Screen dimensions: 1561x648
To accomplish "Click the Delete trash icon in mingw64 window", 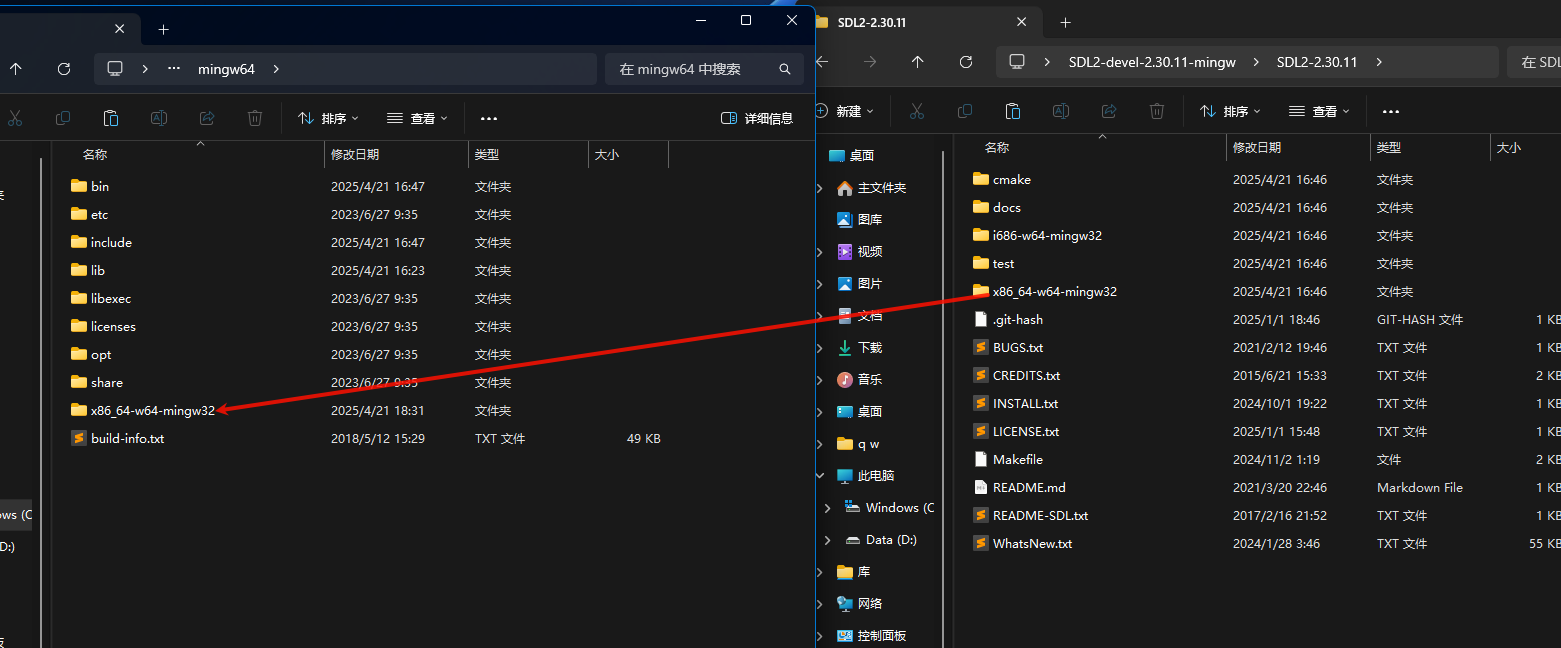I will 255,118.
